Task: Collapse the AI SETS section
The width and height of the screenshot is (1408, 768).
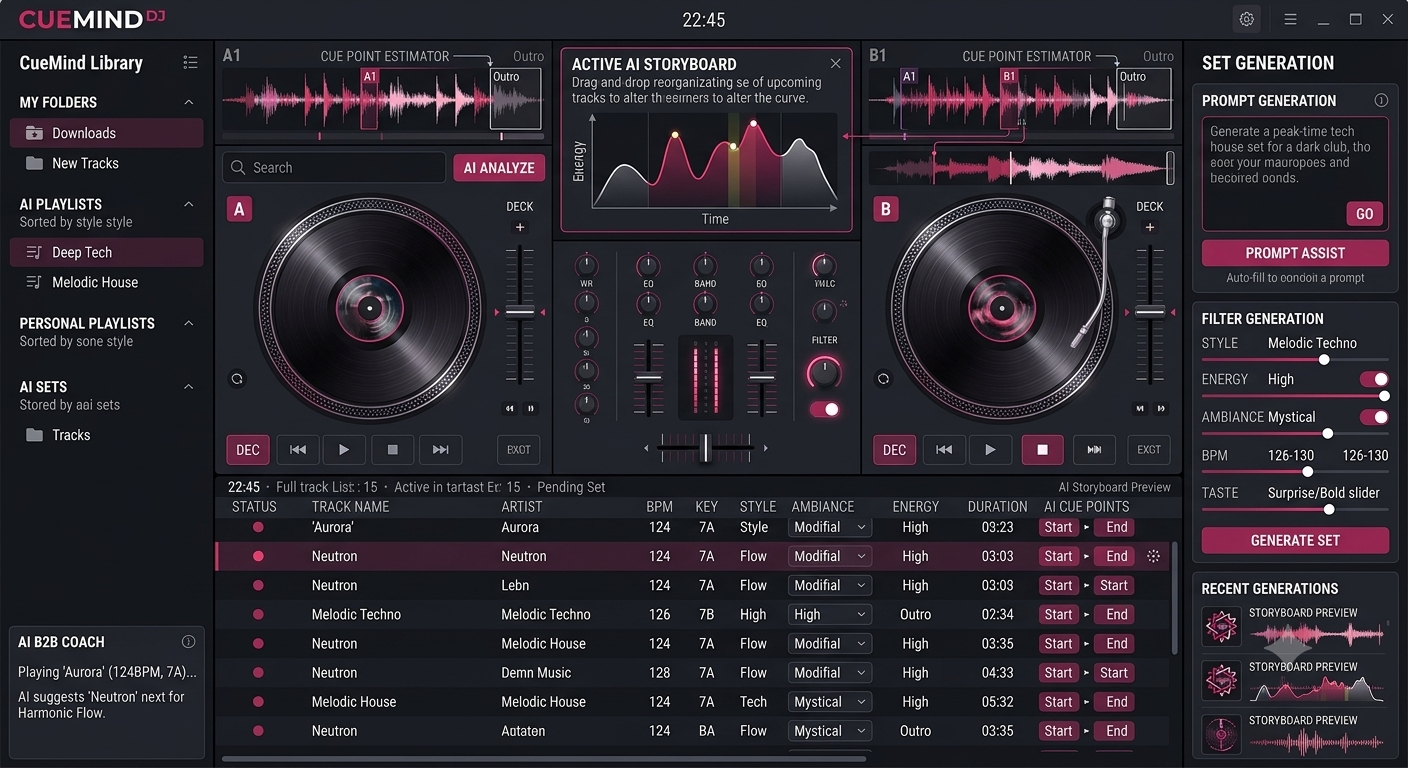Action: click(188, 387)
